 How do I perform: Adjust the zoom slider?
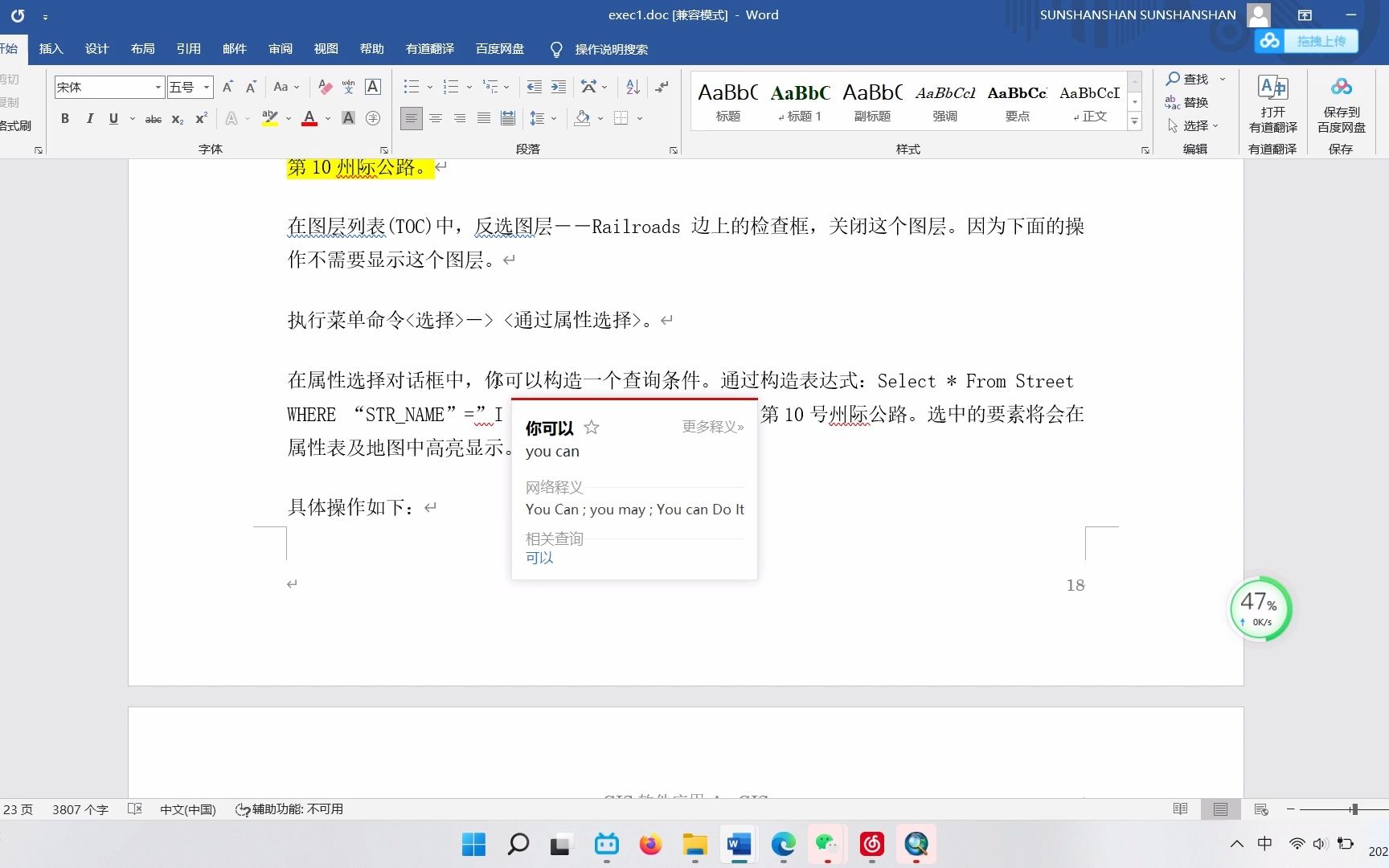pos(1354,809)
